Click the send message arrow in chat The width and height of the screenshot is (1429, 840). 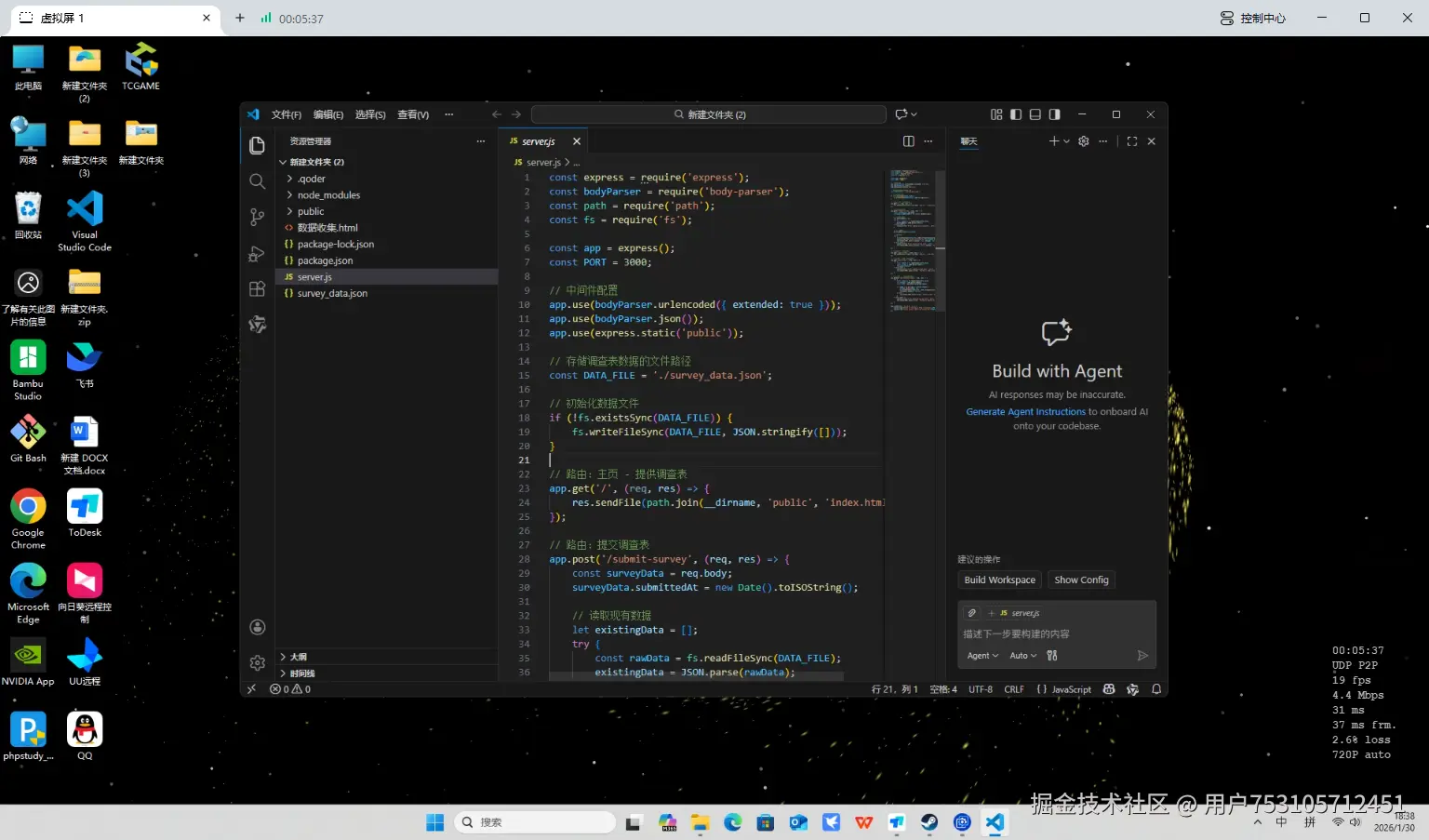[x=1142, y=656]
